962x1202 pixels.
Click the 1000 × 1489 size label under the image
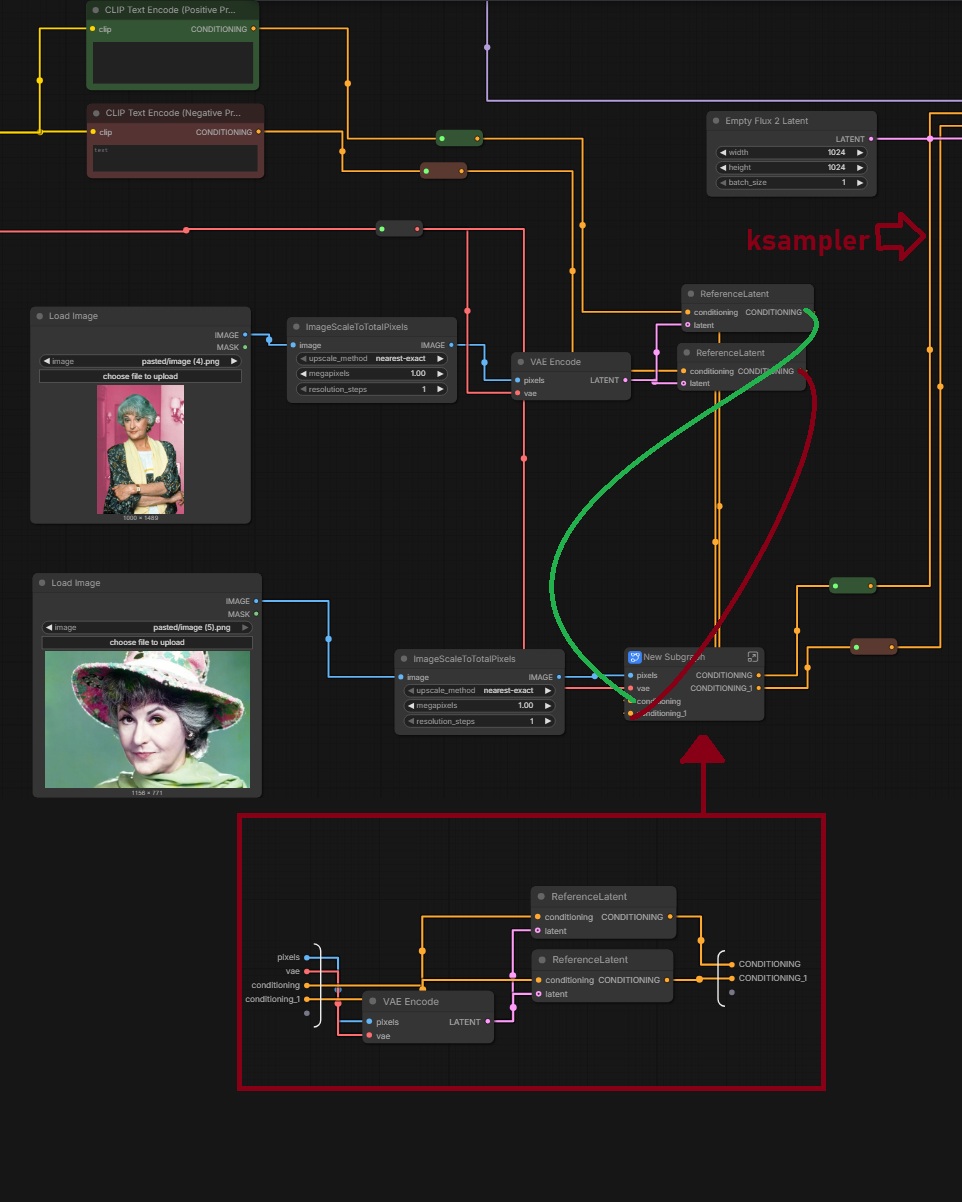[x=140, y=518]
